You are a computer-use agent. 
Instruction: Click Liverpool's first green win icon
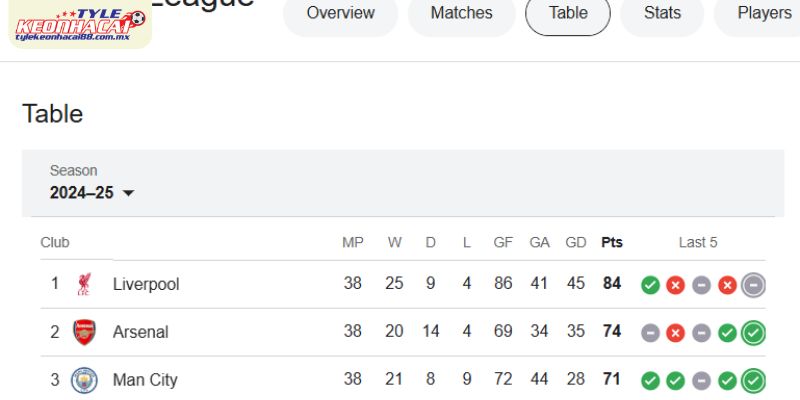click(x=650, y=285)
